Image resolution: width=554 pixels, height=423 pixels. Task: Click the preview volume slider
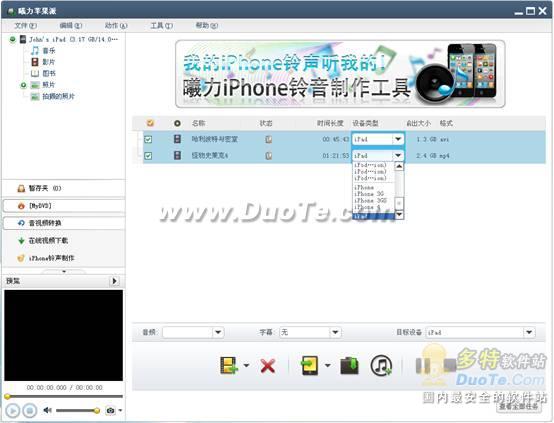click(78, 410)
